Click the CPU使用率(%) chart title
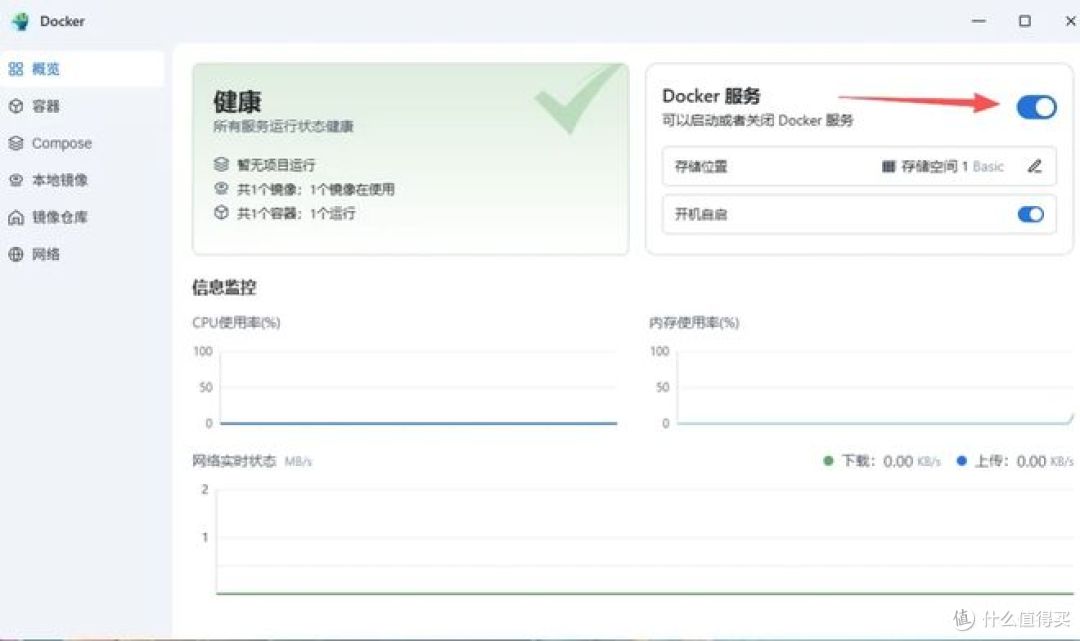The width and height of the screenshot is (1080, 641). [x=236, y=322]
